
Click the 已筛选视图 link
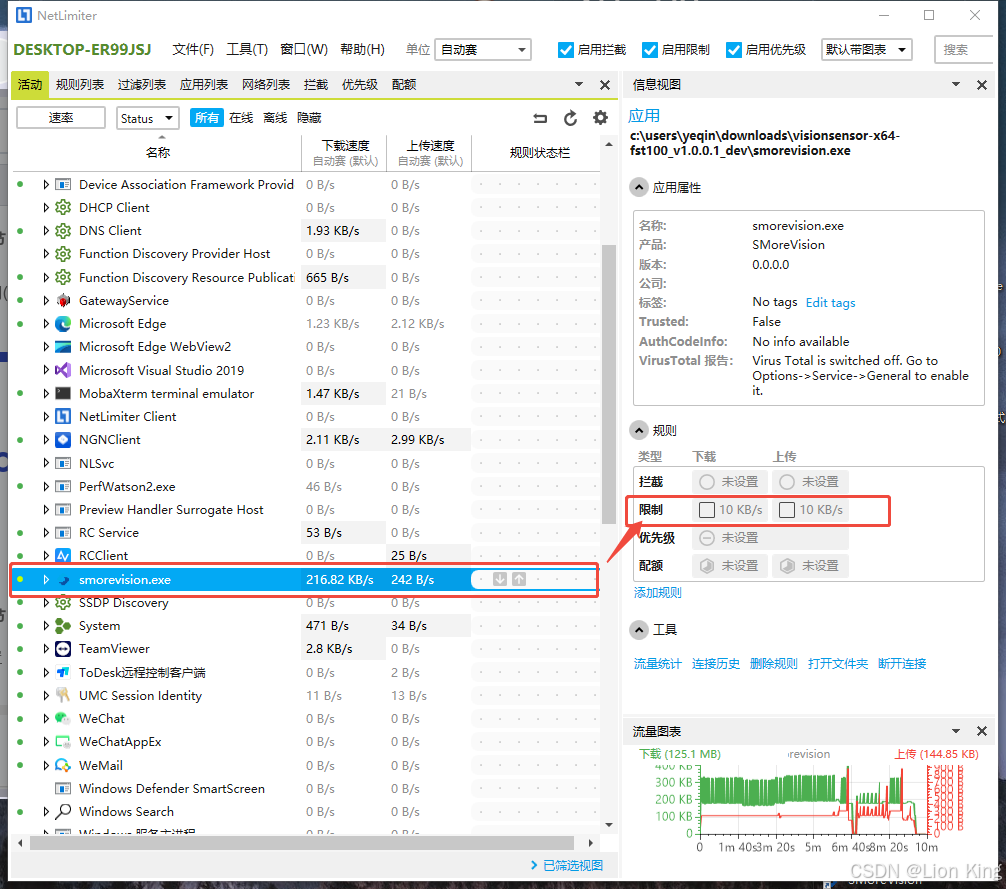[573, 865]
